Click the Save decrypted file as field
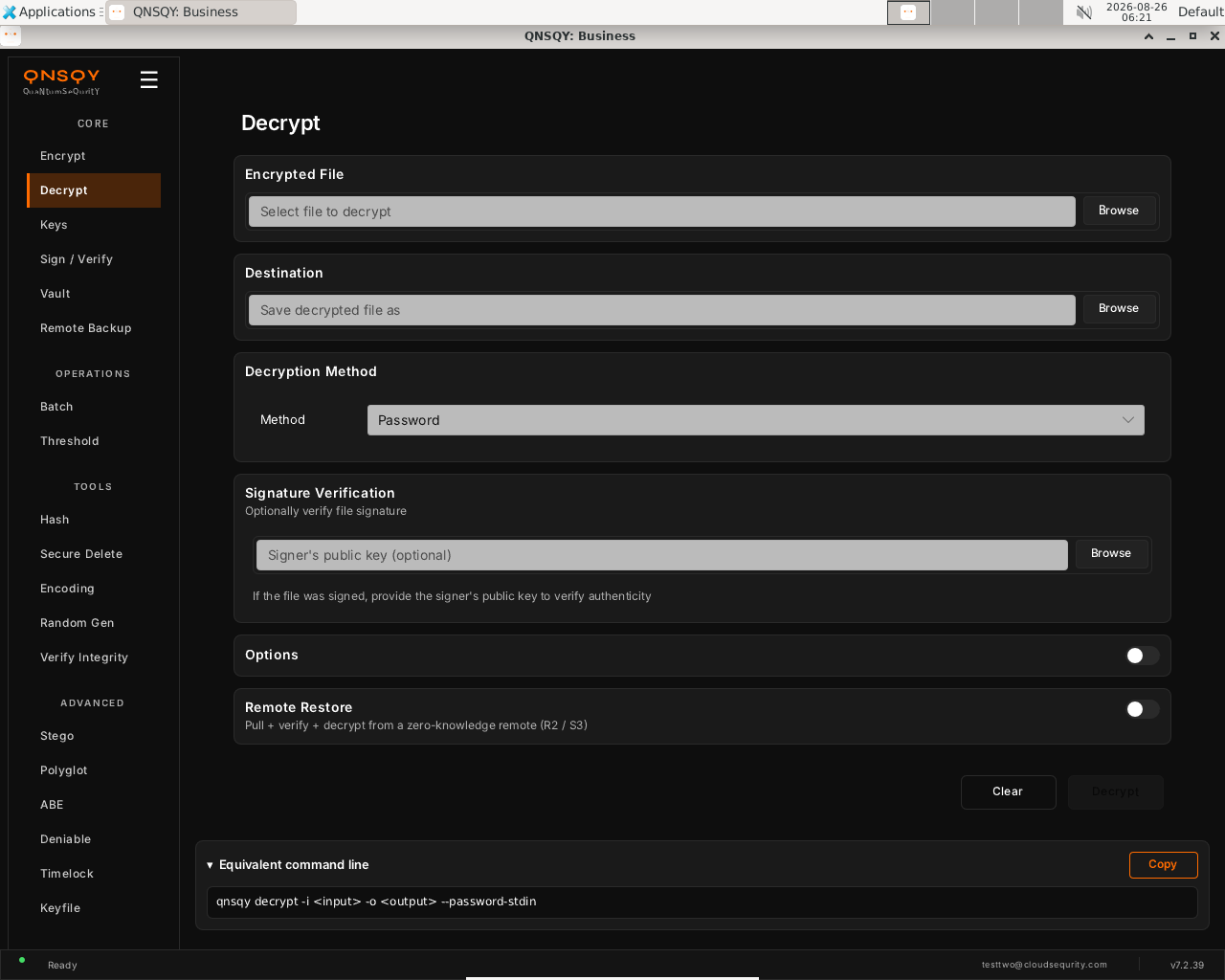 click(x=662, y=310)
